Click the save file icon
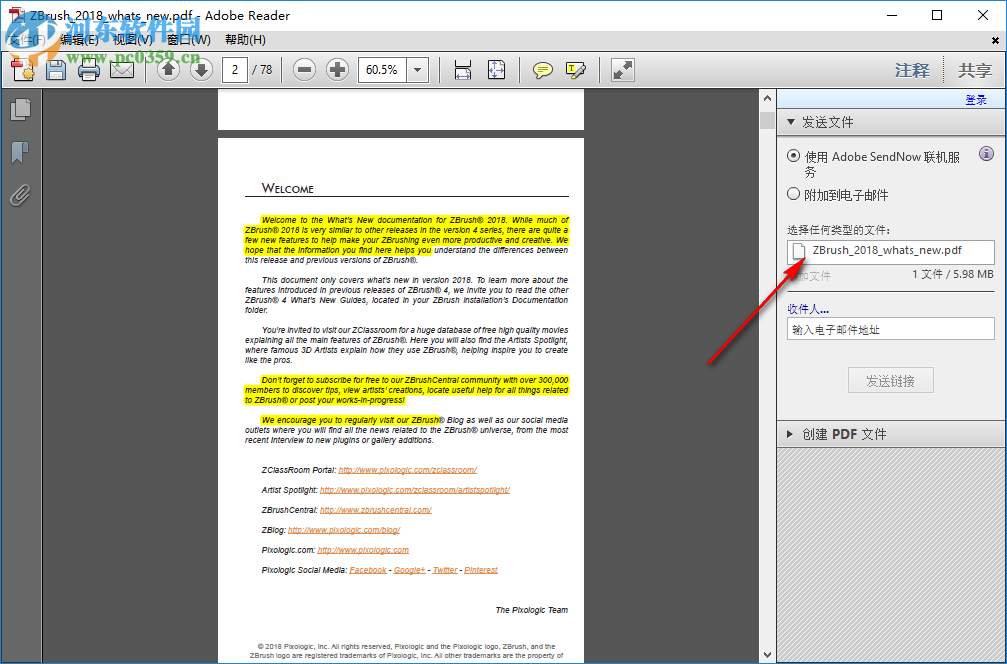Viewport: 1007px width, 664px height. 56,69
